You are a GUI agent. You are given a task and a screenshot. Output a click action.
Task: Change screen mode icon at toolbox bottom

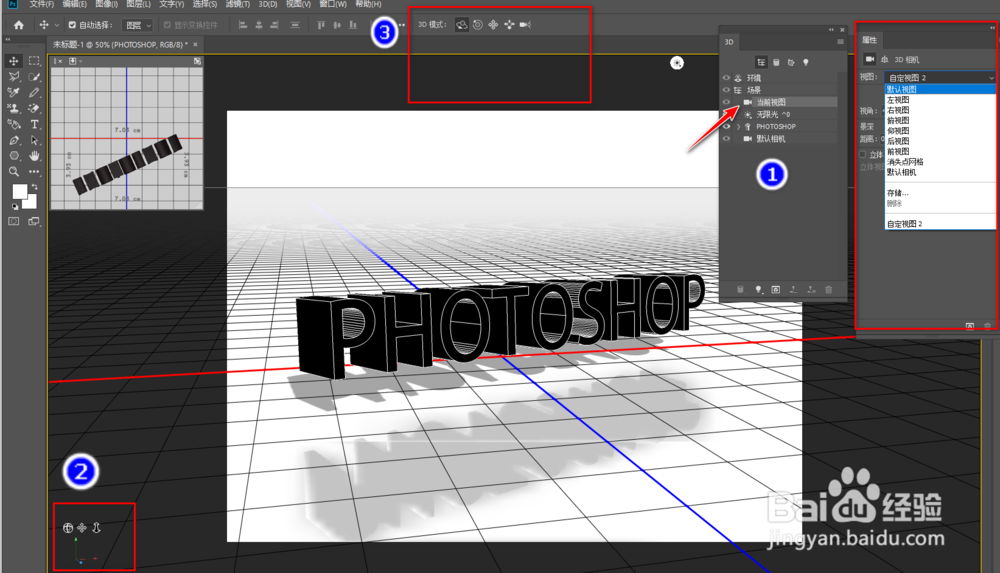34,221
